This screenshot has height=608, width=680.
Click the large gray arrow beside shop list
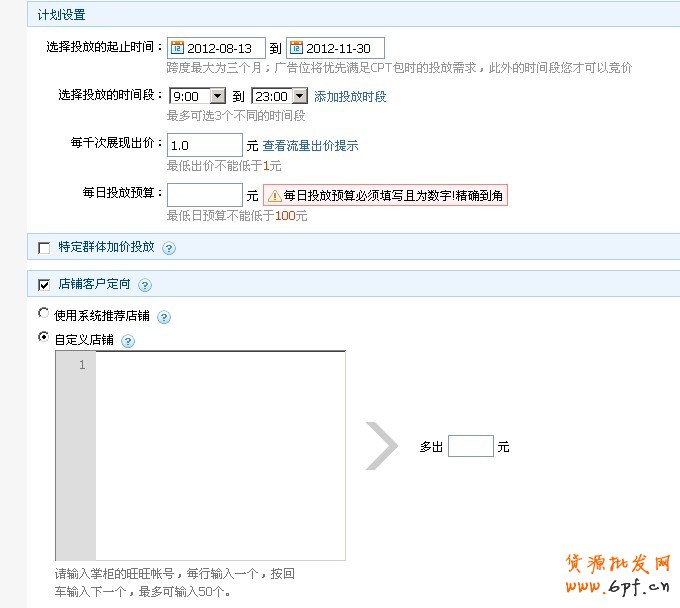(x=381, y=446)
